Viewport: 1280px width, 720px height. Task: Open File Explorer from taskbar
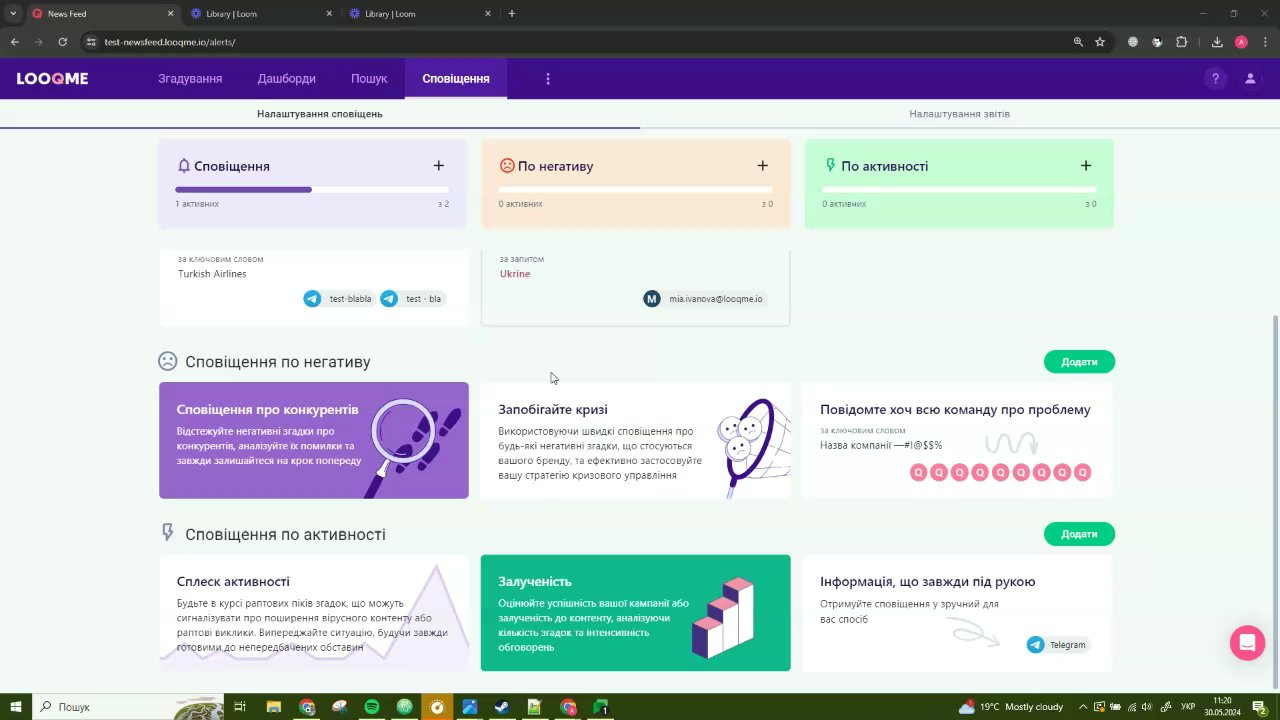(274, 707)
